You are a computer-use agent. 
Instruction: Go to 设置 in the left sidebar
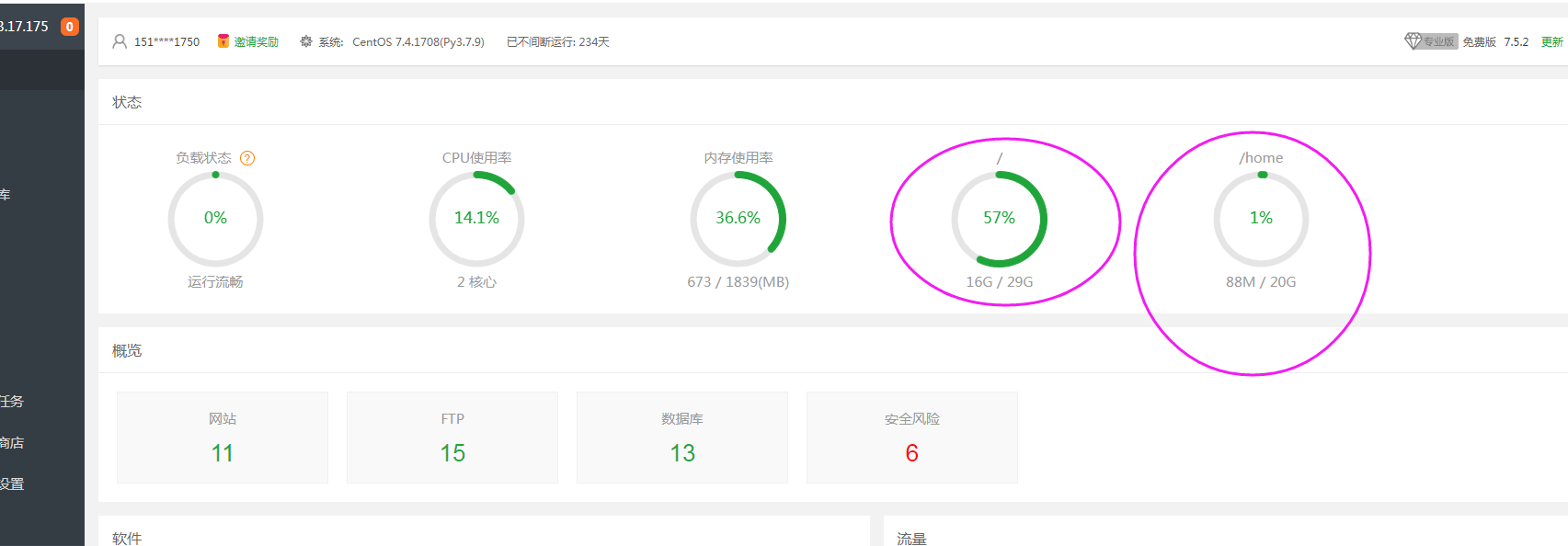12,484
